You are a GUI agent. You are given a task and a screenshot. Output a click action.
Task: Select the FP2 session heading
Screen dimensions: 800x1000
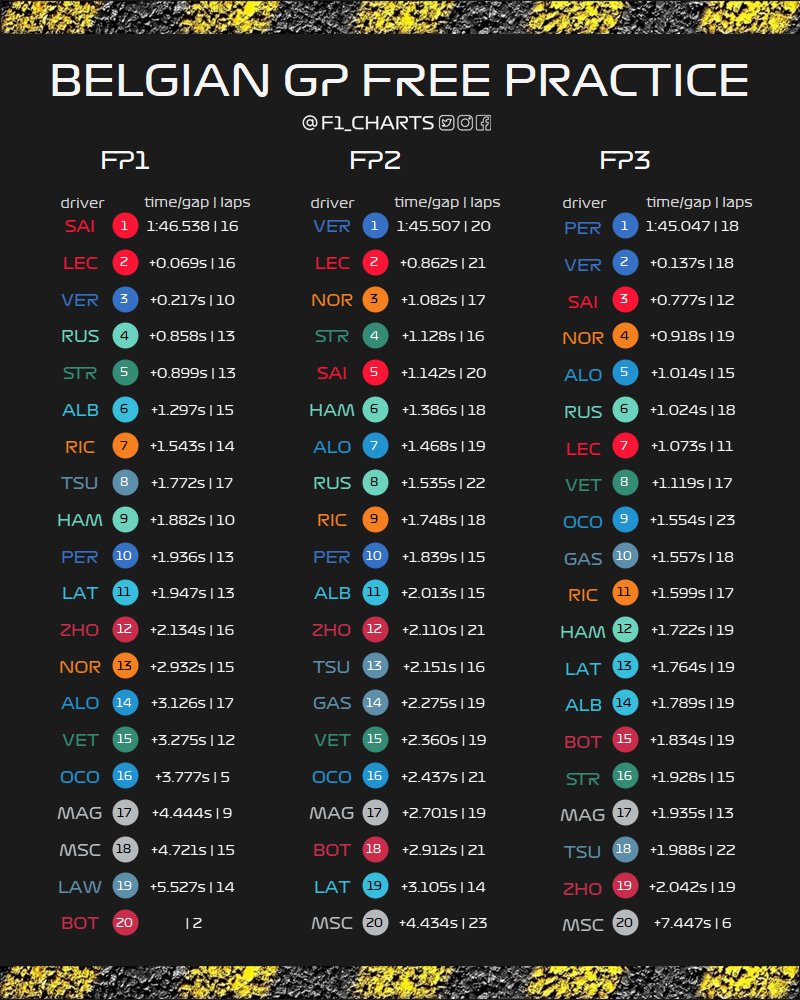pyautogui.click(x=375, y=161)
